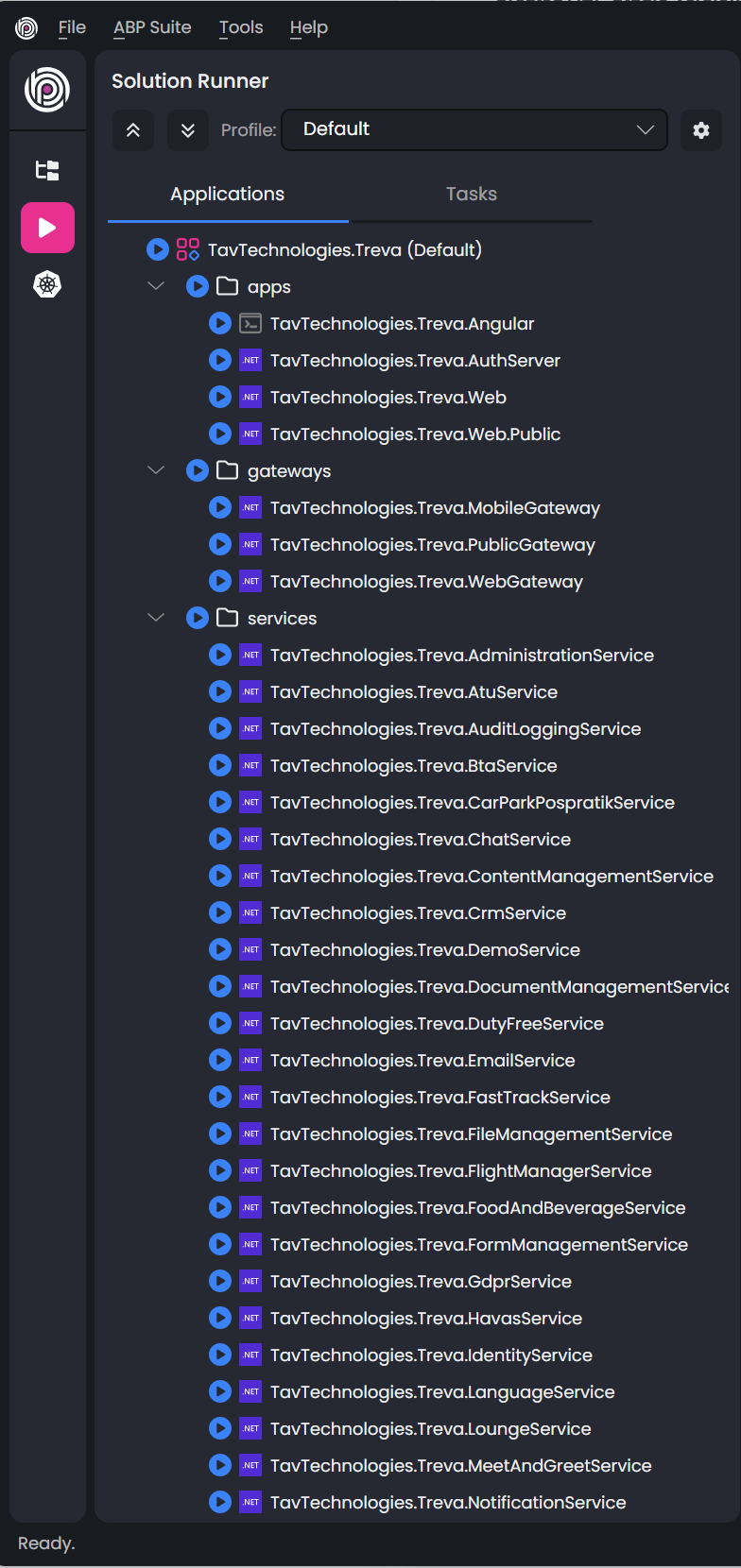This screenshot has height=1568, width=741.
Task: Select TavTechnologies.Treva.FoodAndBeverageService
Action: point(478,1207)
